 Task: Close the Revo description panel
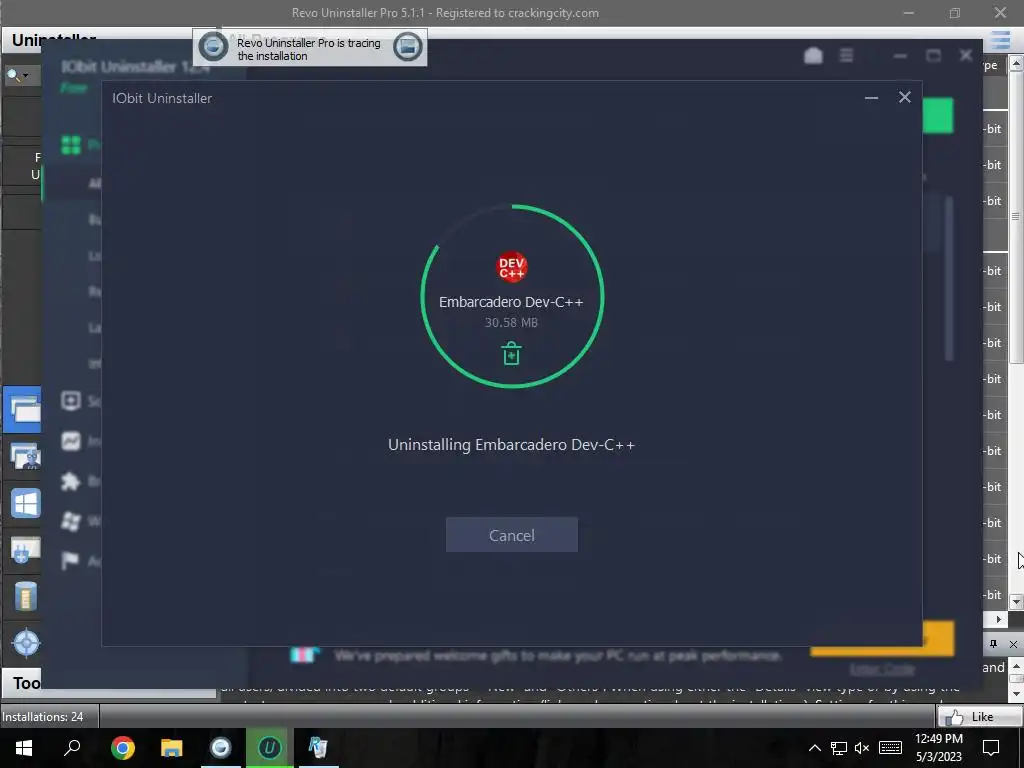[x=1013, y=644]
